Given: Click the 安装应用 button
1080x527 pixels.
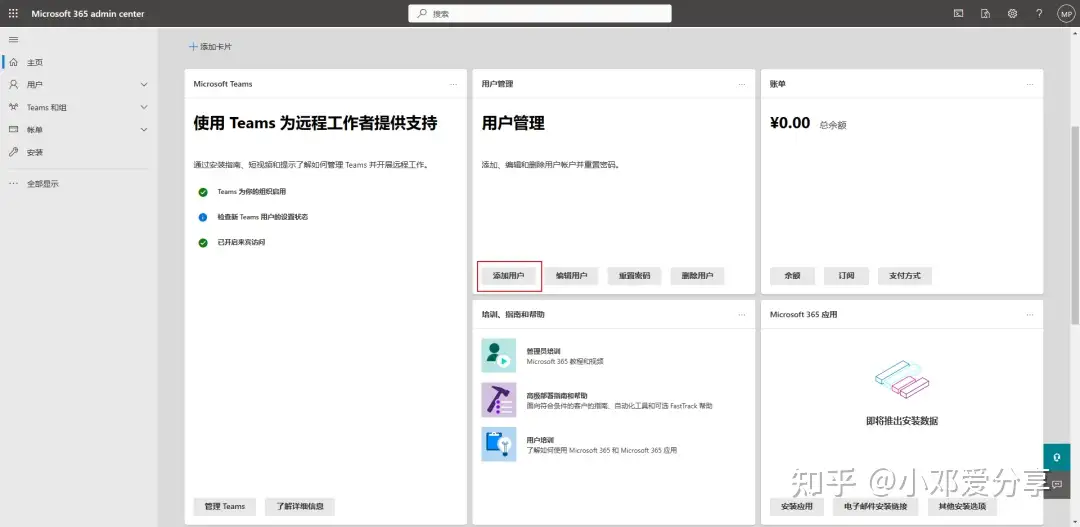Looking at the screenshot, I should tap(797, 506).
